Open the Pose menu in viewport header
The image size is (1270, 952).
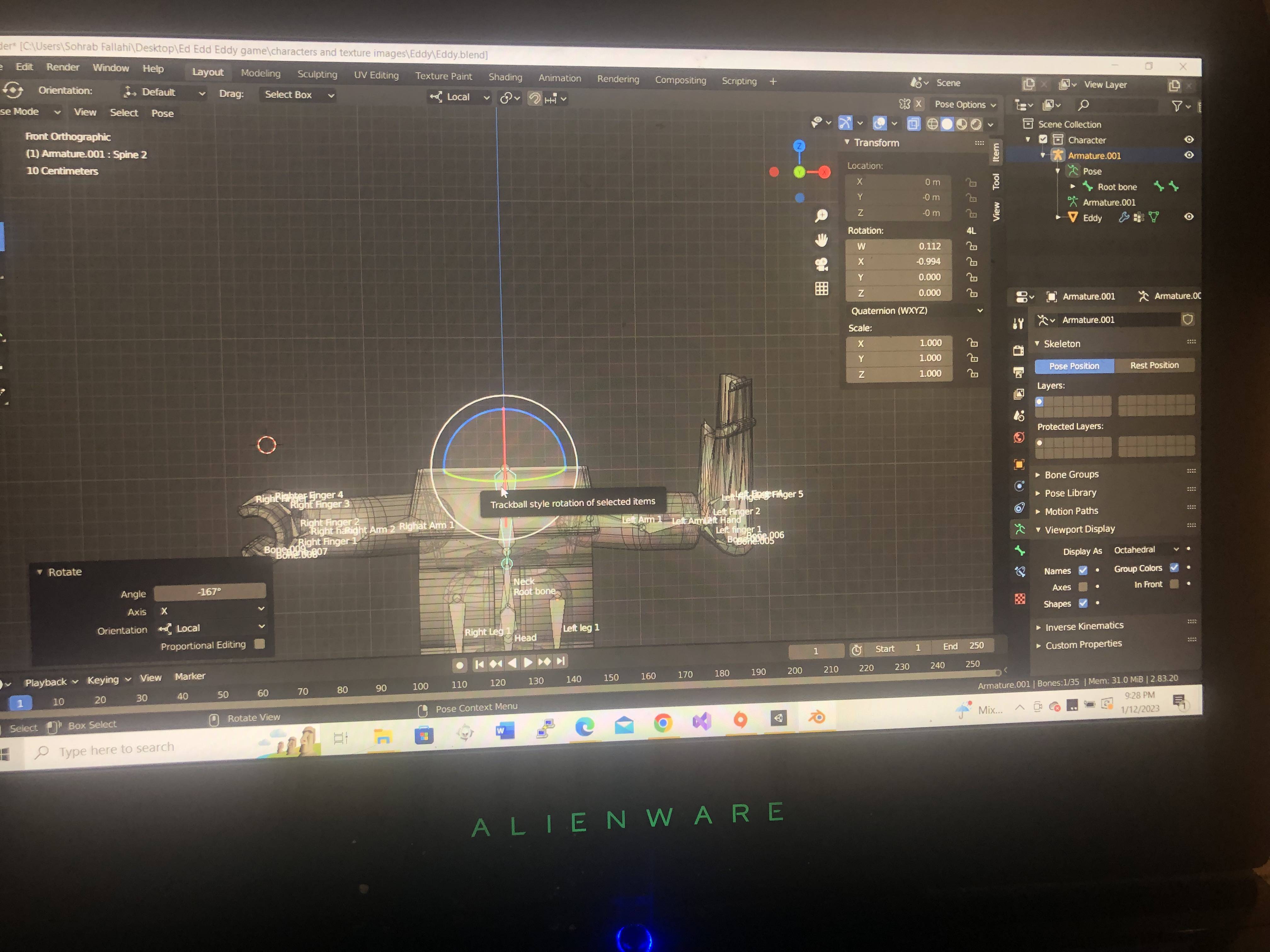click(x=163, y=113)
